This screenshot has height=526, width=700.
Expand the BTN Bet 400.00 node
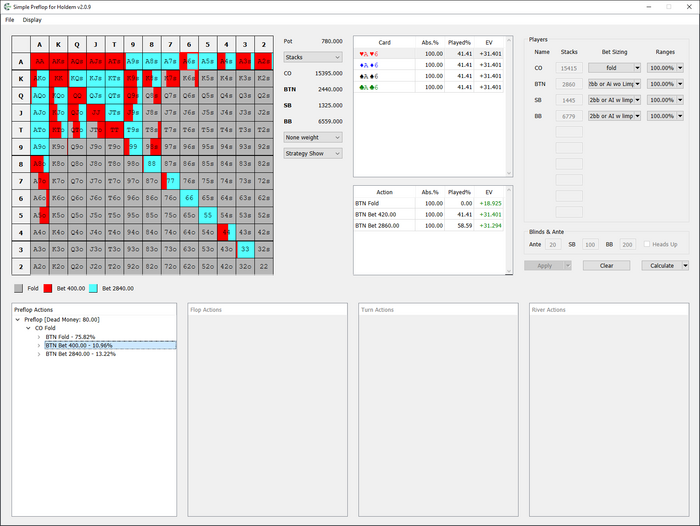click(x=39, y=346)
